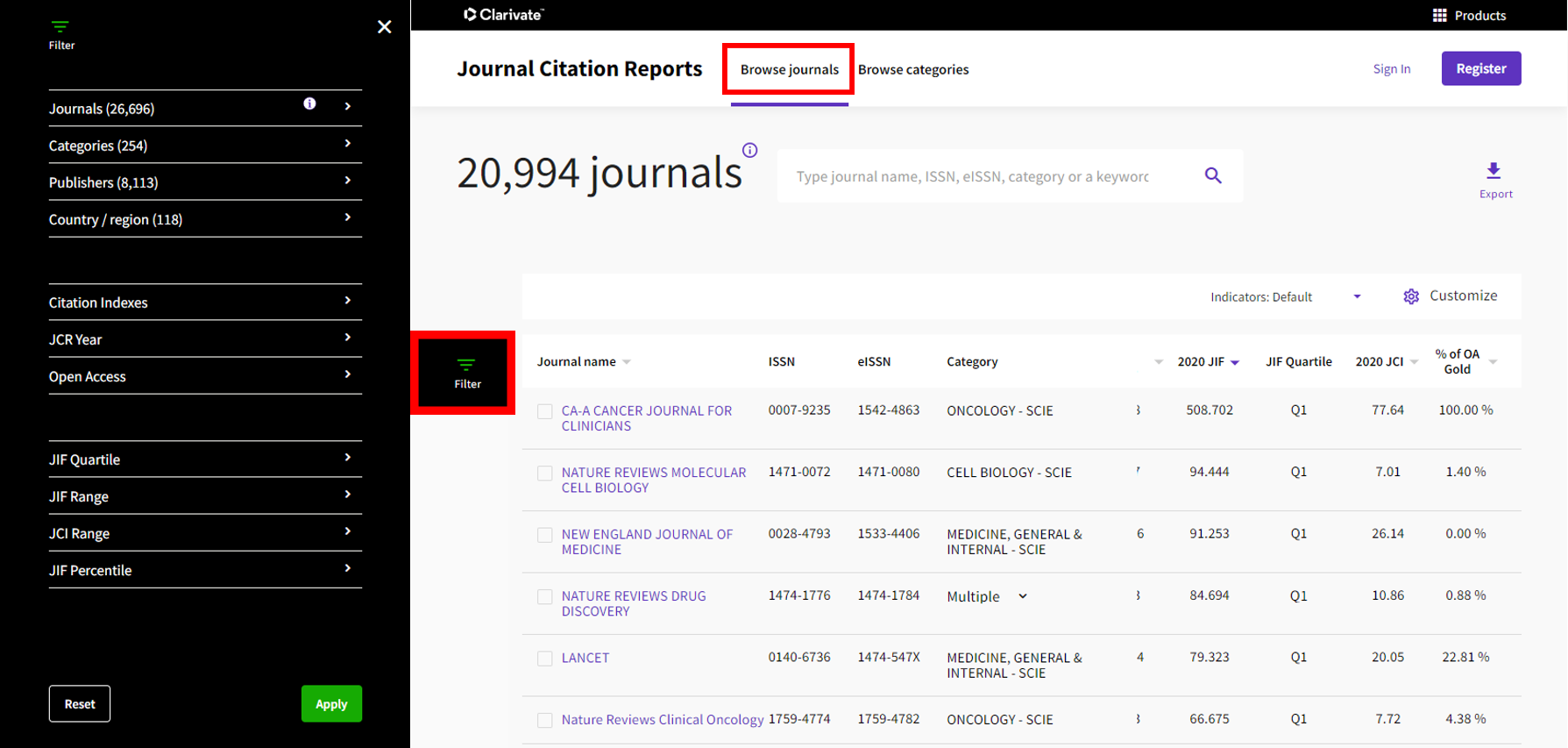Click the search magnifier icon
Screen dimensions: 1568x748
pyautogui.click(x=1213, y=175)
